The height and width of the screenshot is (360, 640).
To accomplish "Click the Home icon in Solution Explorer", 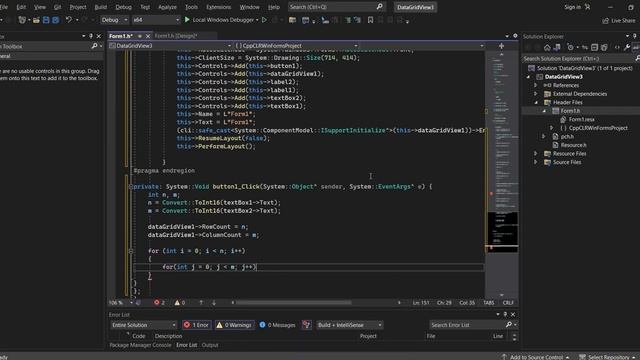I will [x=547, y=48].
